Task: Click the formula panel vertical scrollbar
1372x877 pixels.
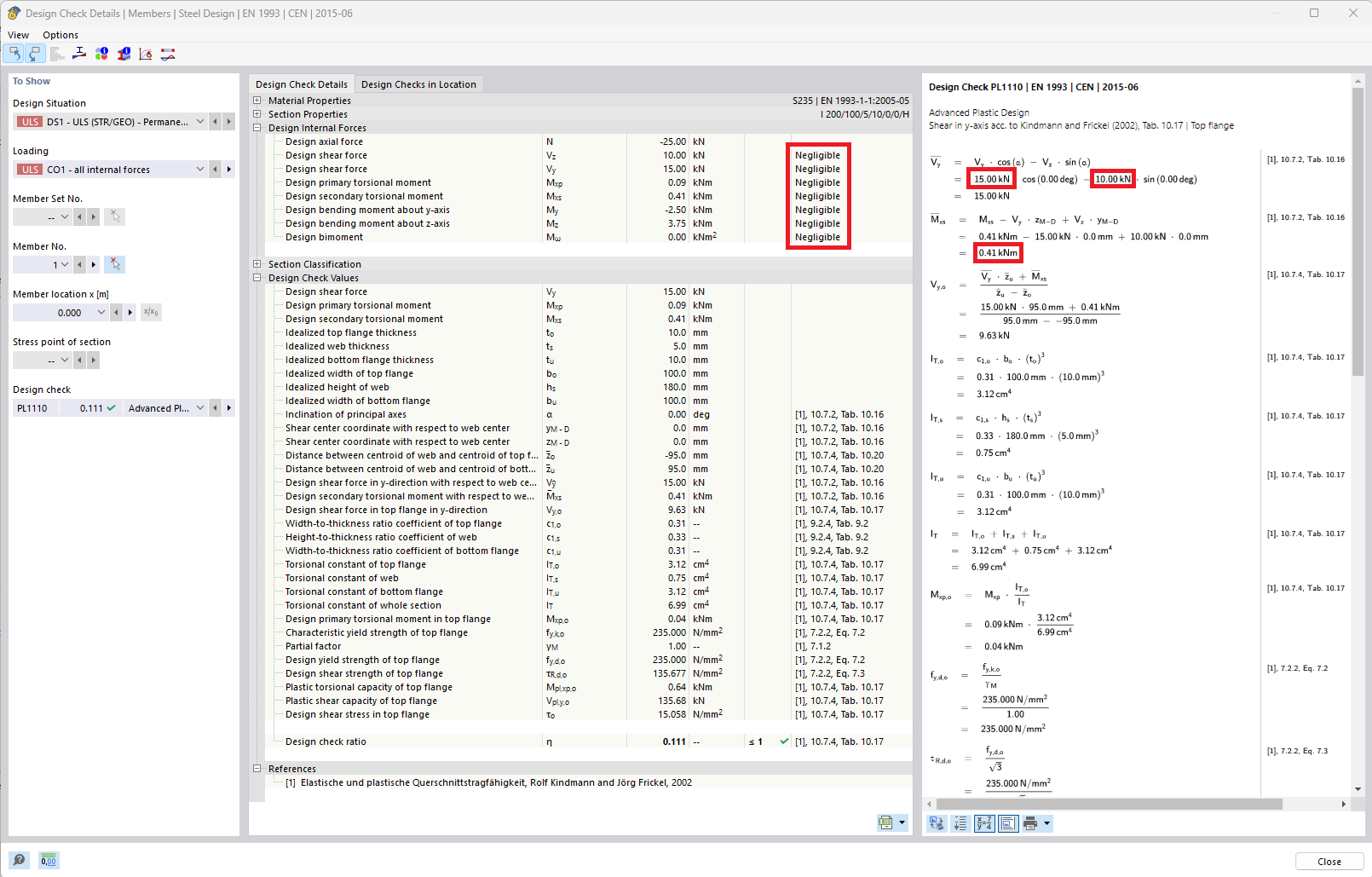Action: pos(1358,230)
